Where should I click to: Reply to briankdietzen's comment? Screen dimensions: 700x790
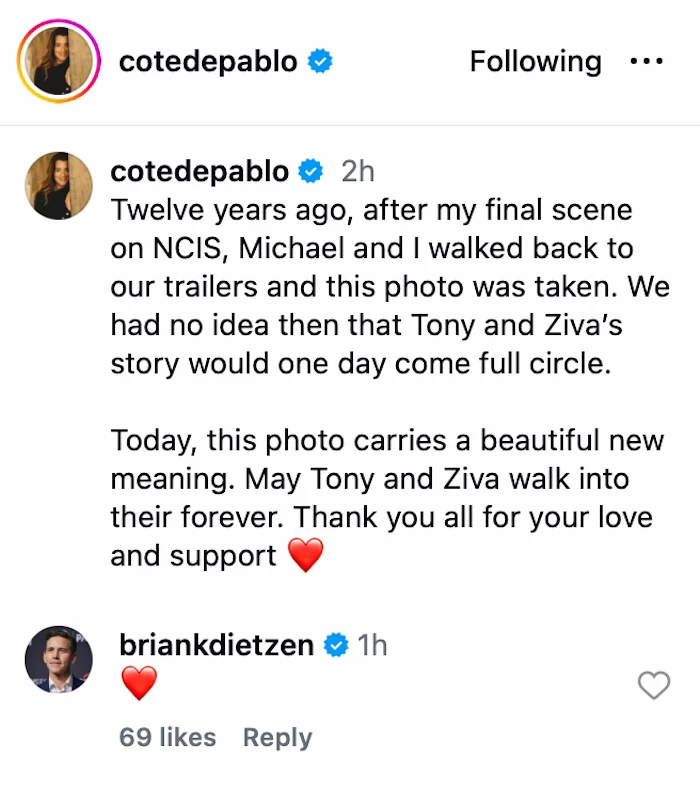pos(277,737)
